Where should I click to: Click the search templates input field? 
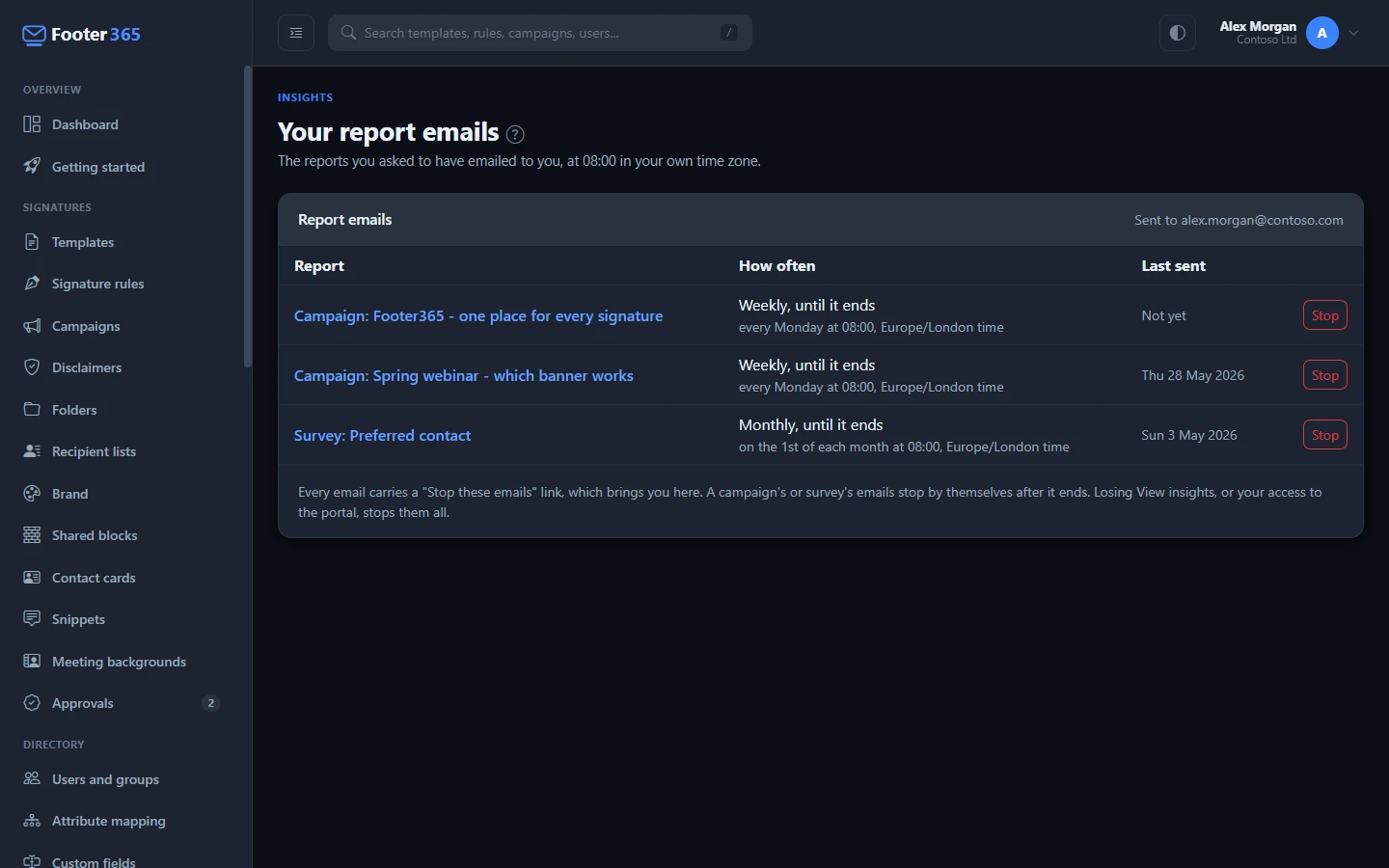[x=540, y=33]
